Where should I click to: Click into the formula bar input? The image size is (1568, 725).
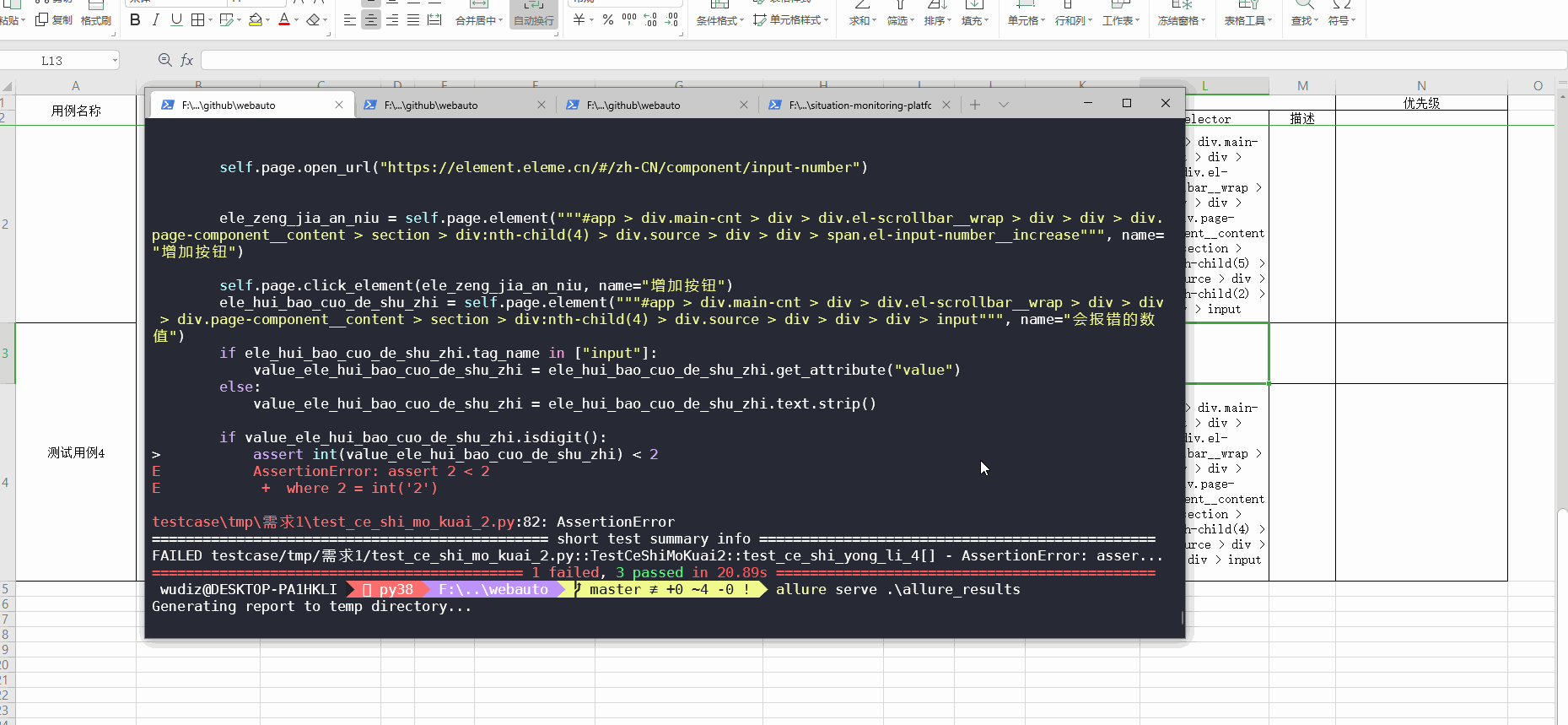point(882,60)
